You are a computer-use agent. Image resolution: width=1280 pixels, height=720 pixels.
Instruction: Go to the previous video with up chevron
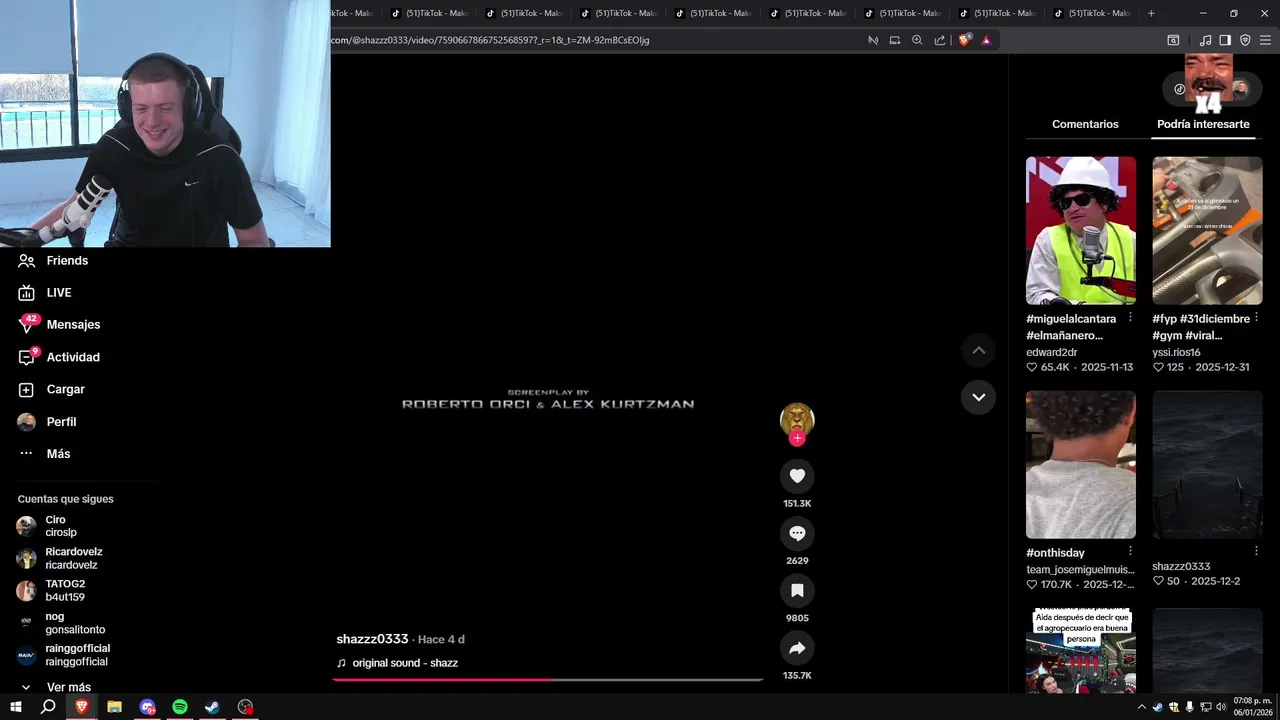click(978, 350)
